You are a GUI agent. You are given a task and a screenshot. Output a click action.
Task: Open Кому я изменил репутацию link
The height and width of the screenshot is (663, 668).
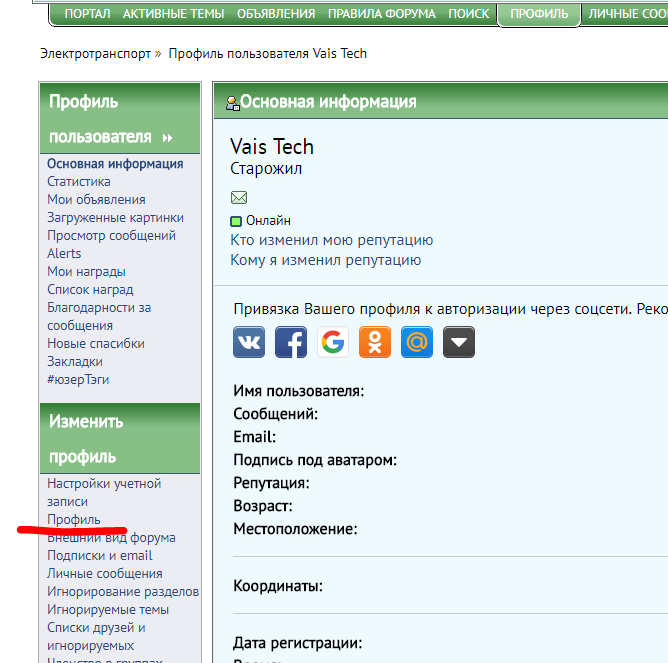[325, 260]
